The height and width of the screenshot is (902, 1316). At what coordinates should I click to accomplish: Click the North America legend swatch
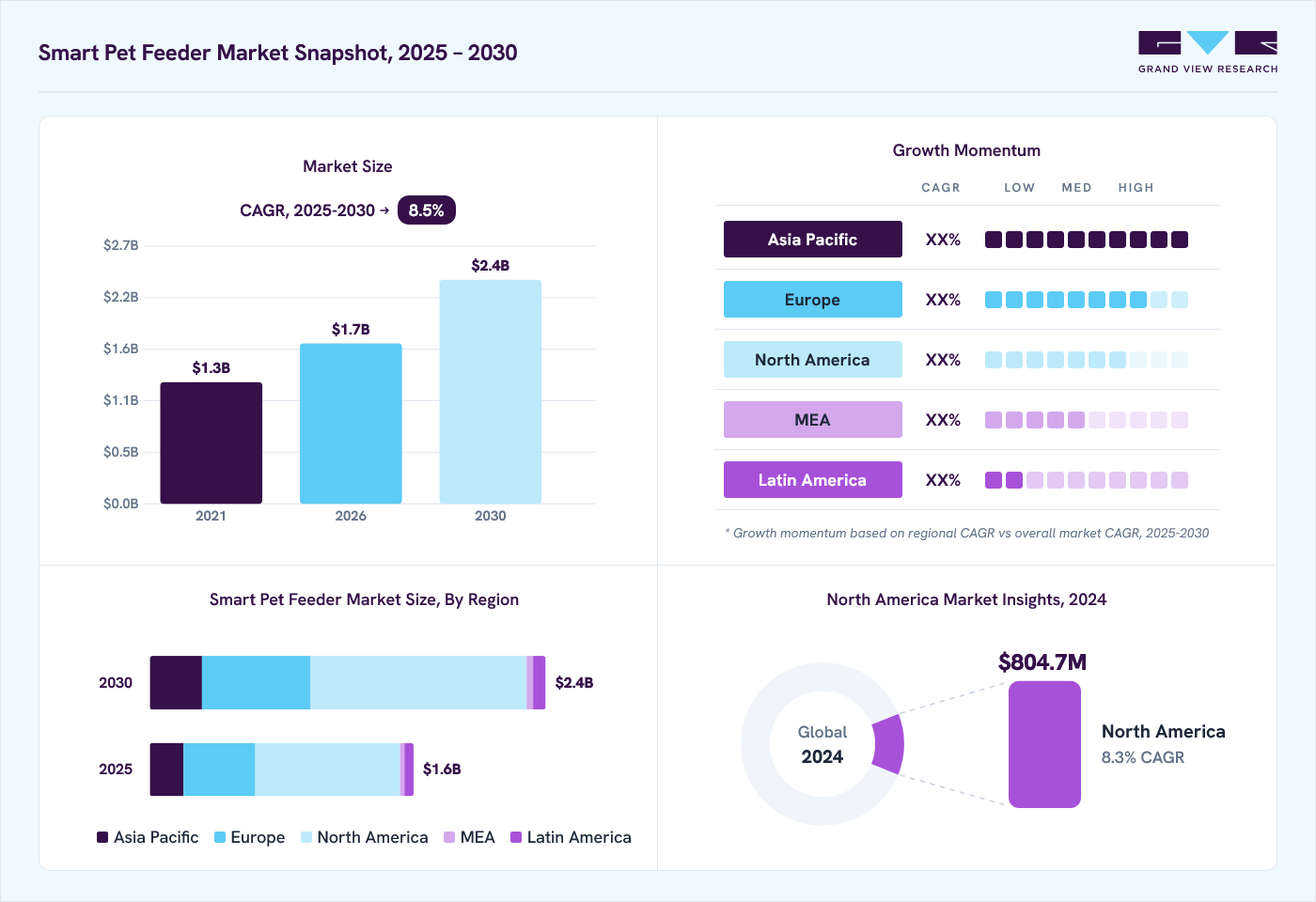[306, 837]
